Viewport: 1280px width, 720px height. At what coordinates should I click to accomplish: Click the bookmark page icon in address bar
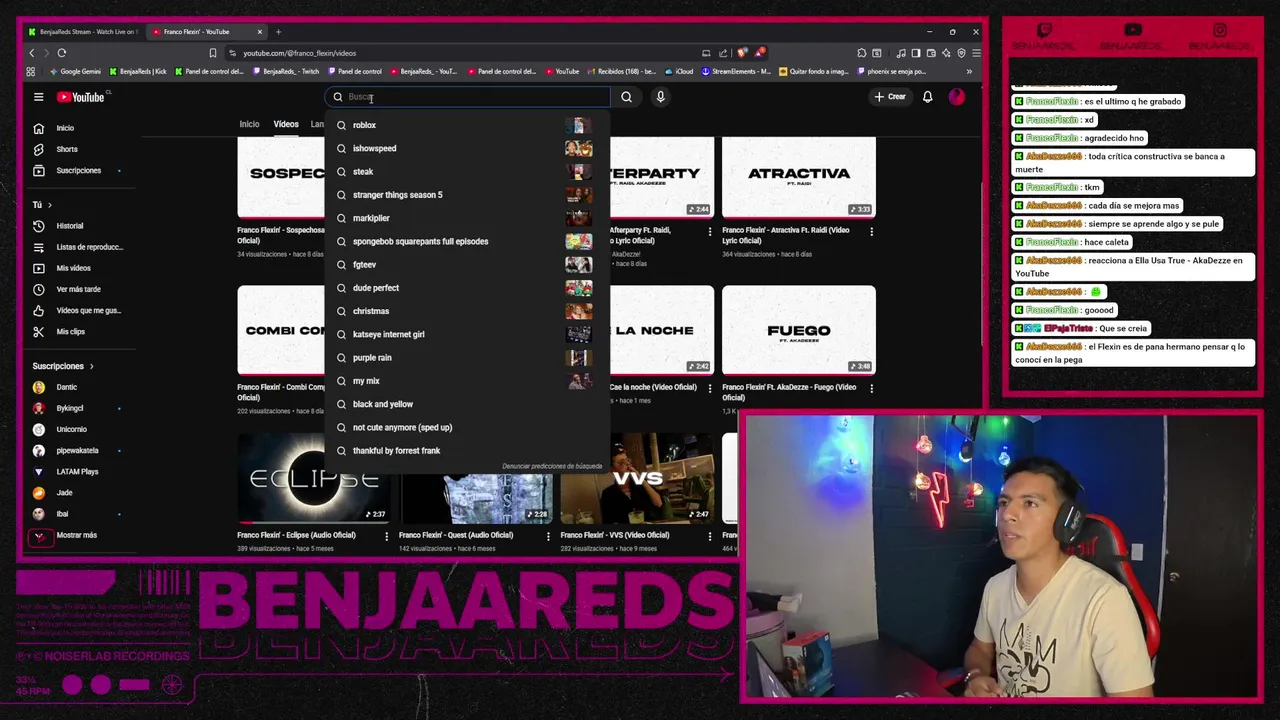(x=212, y=53)
